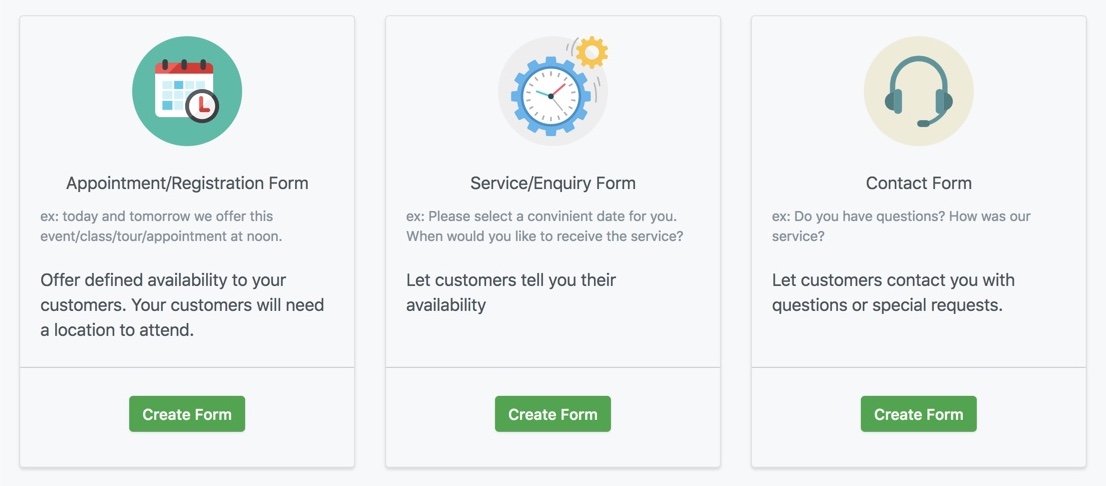
Task: Click the small clock badge on calendar icon
Action: (x=202, y=106)
